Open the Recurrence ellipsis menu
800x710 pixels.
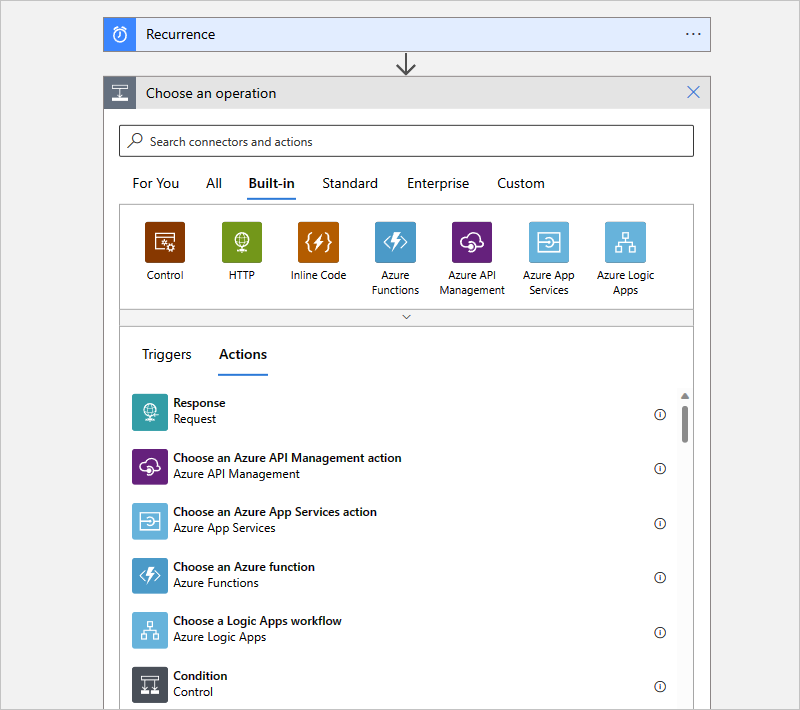tap(693, 34)
